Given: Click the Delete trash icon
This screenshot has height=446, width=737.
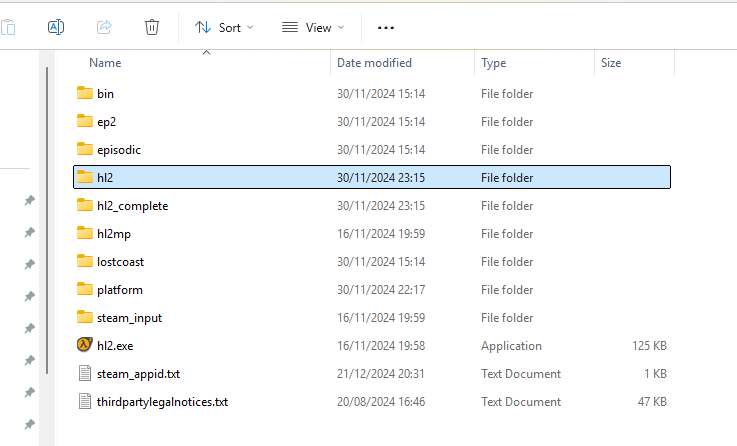Looking at the screenshot, I should point(151,27).
